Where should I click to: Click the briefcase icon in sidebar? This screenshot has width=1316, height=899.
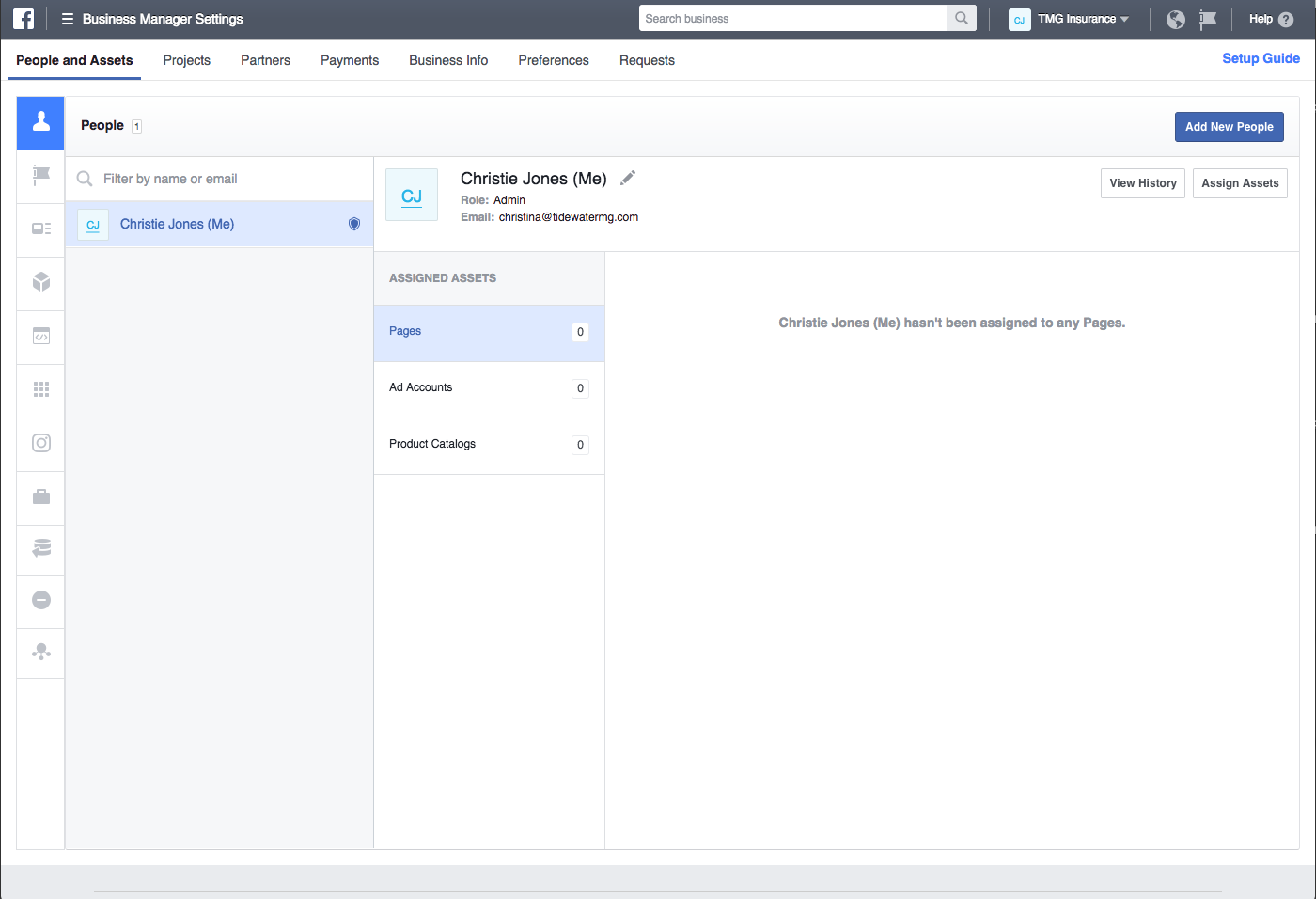pyautogui.click(x=41, y=497)
